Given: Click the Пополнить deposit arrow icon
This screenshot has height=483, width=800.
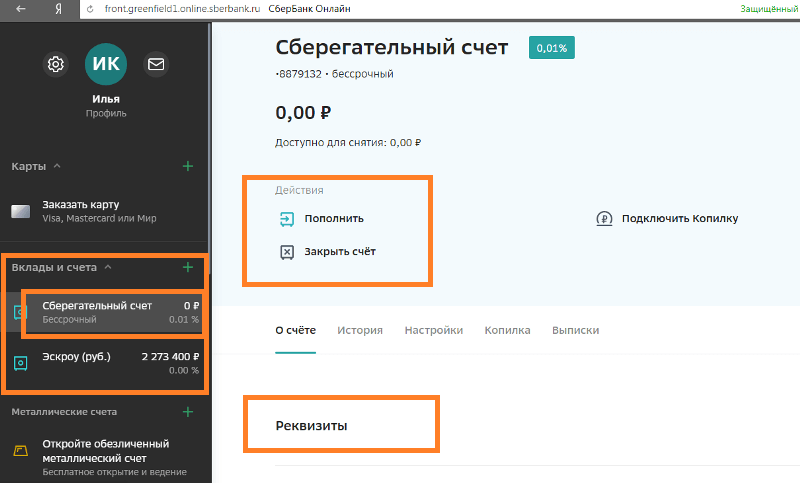Looking at the screenshot, I should 287,219.
